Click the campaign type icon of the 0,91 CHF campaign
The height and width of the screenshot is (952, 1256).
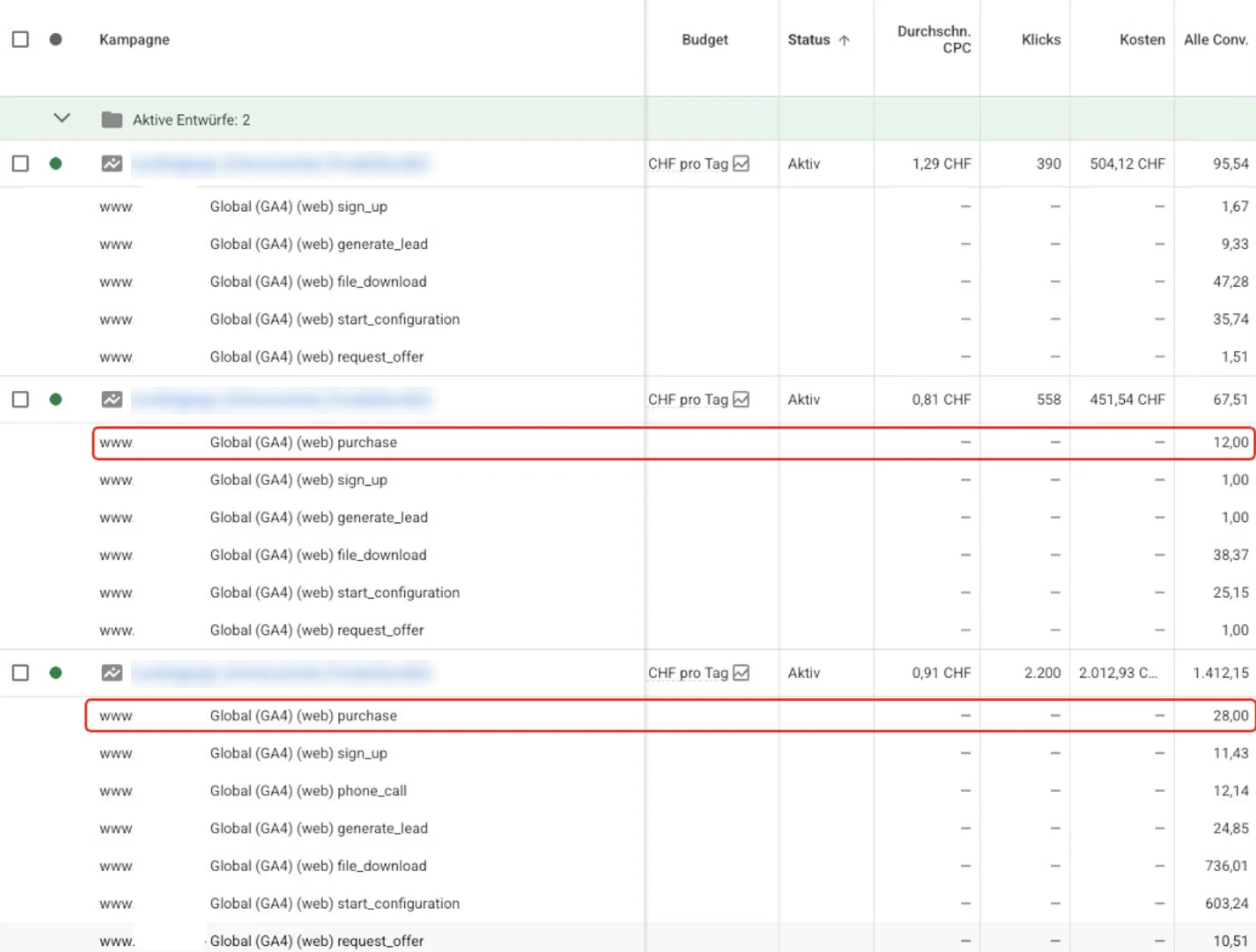click(x=112, y=673)
